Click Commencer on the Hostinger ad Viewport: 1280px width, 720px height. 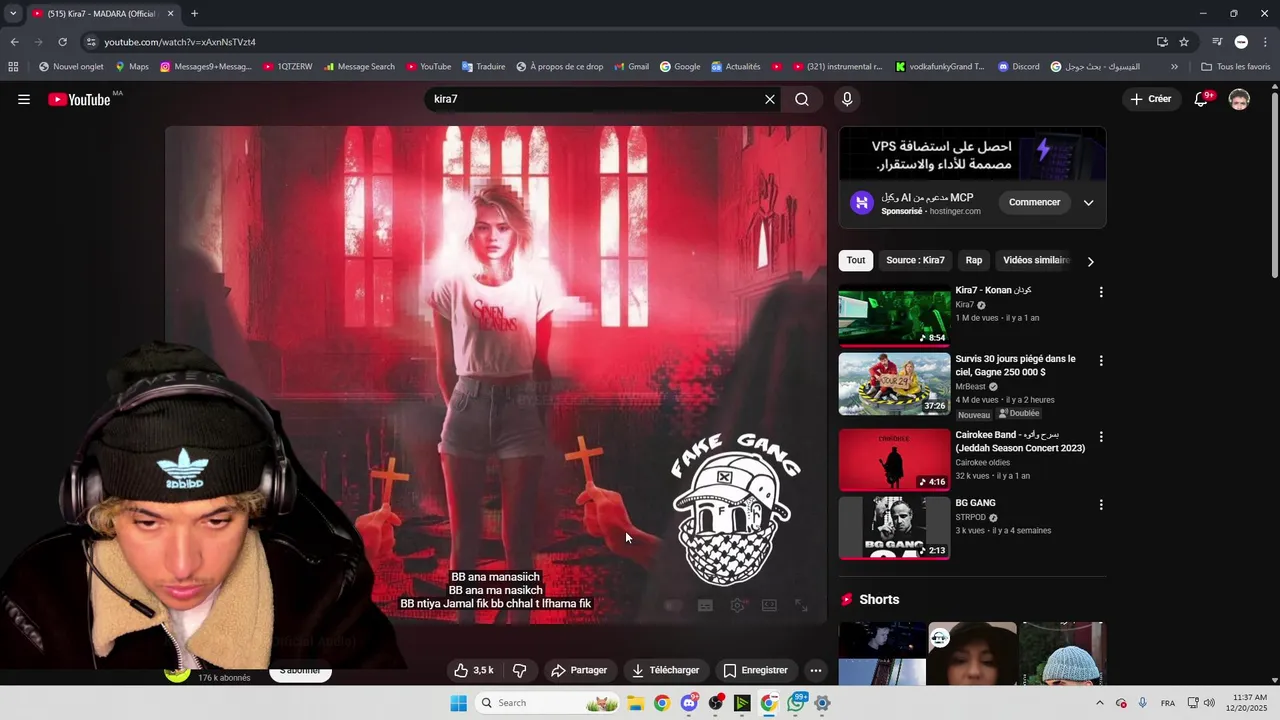[1034, 202]
